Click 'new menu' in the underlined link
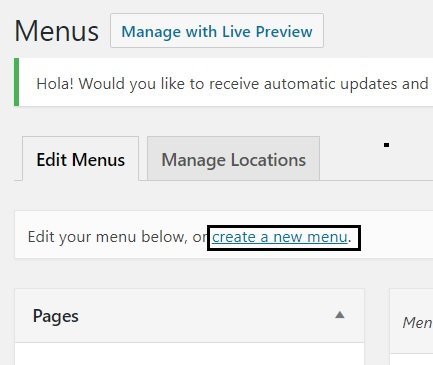The width and height of the screenshot is (433, 365). (x=310, y=237)
